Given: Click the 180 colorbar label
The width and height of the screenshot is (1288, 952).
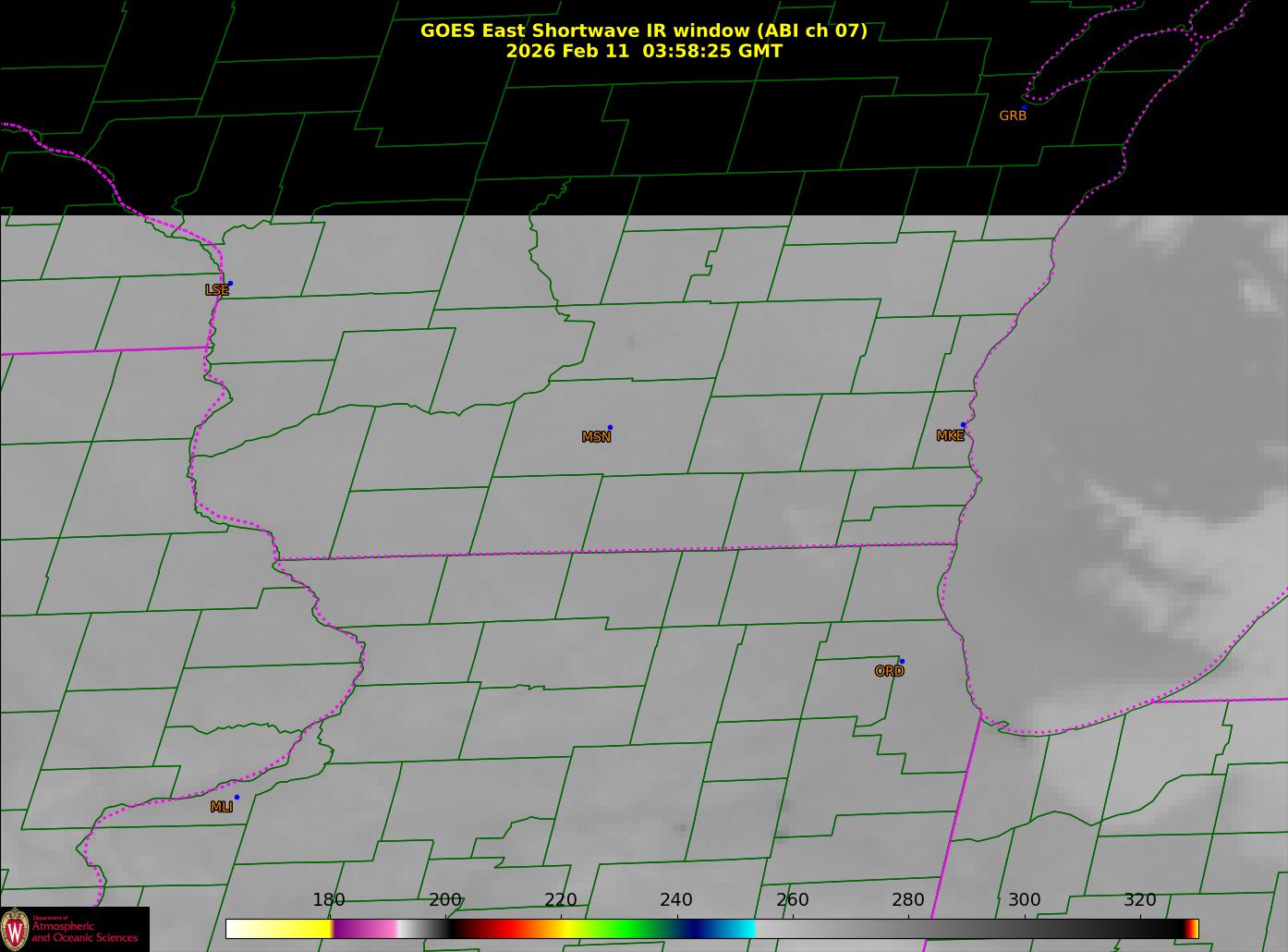Looking at the screenshot, I should [329, 900].
